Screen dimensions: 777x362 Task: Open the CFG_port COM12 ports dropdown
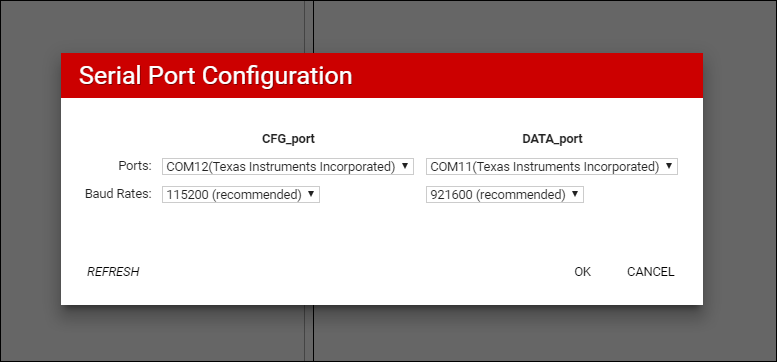point(287,166)
